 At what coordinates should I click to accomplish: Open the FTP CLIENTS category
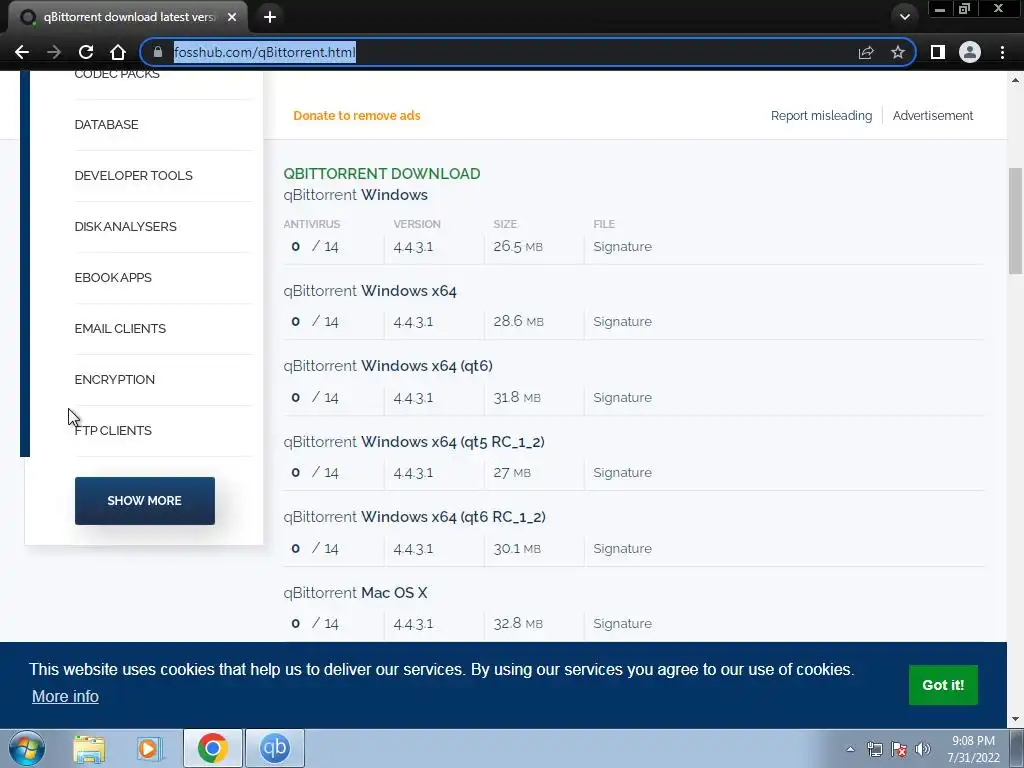click(x=113, y=430)
